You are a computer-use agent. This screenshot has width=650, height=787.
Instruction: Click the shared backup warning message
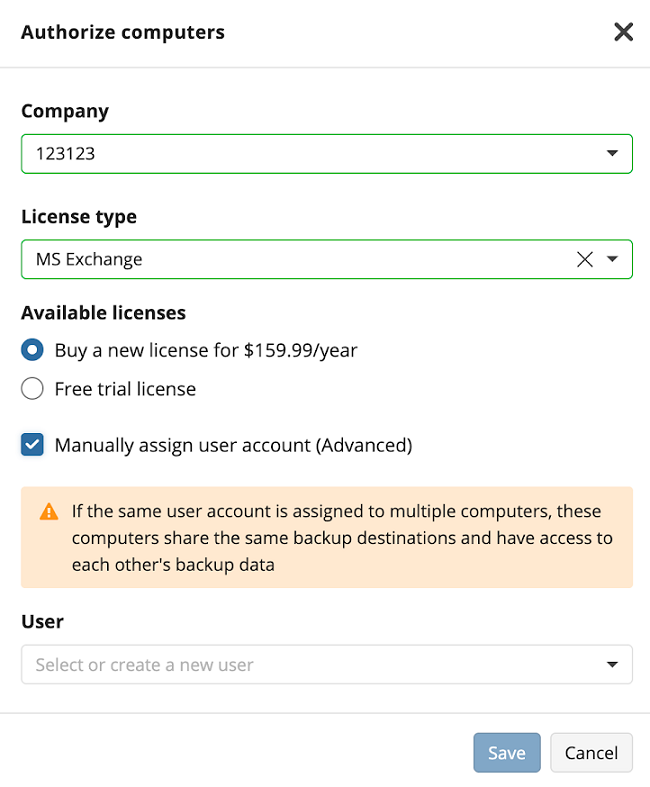point(342,538)
